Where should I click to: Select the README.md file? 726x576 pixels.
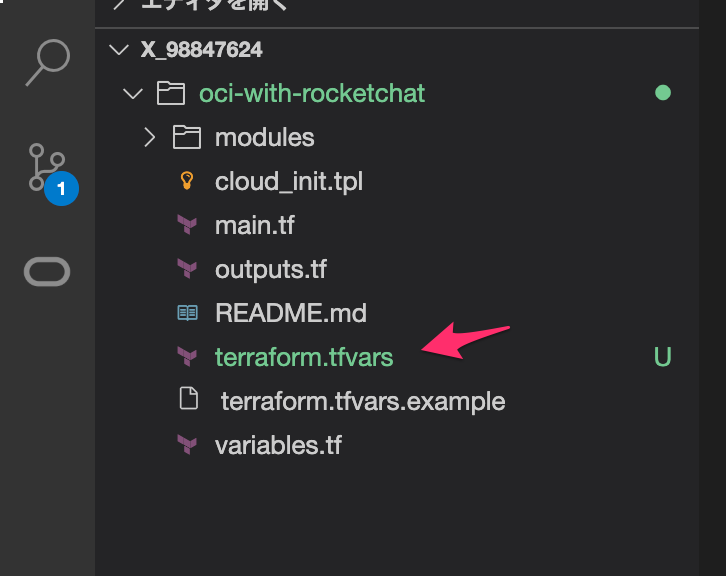pos(290,313)
